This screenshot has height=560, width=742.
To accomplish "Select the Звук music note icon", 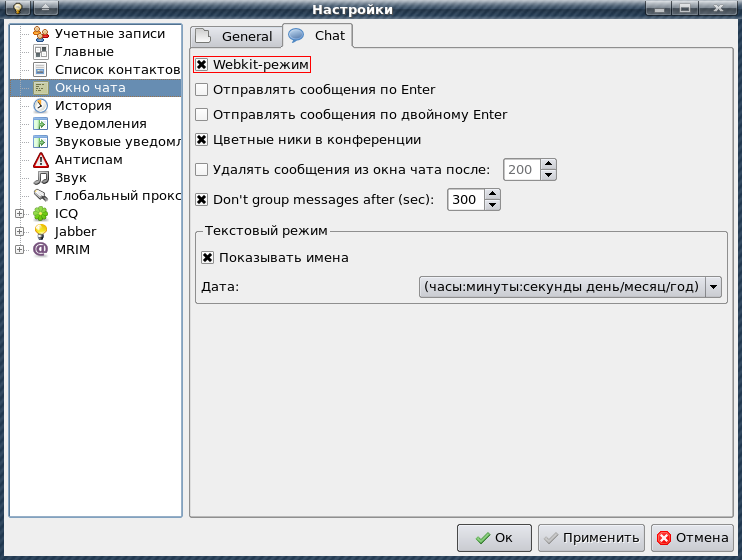I will coord(41,178).
